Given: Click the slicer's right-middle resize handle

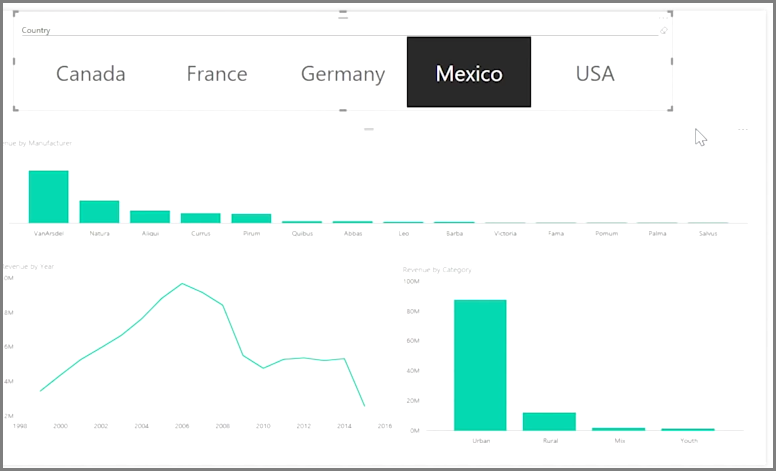Looking at the screenshot, I should pyautogui.click(x=671, y=62).
